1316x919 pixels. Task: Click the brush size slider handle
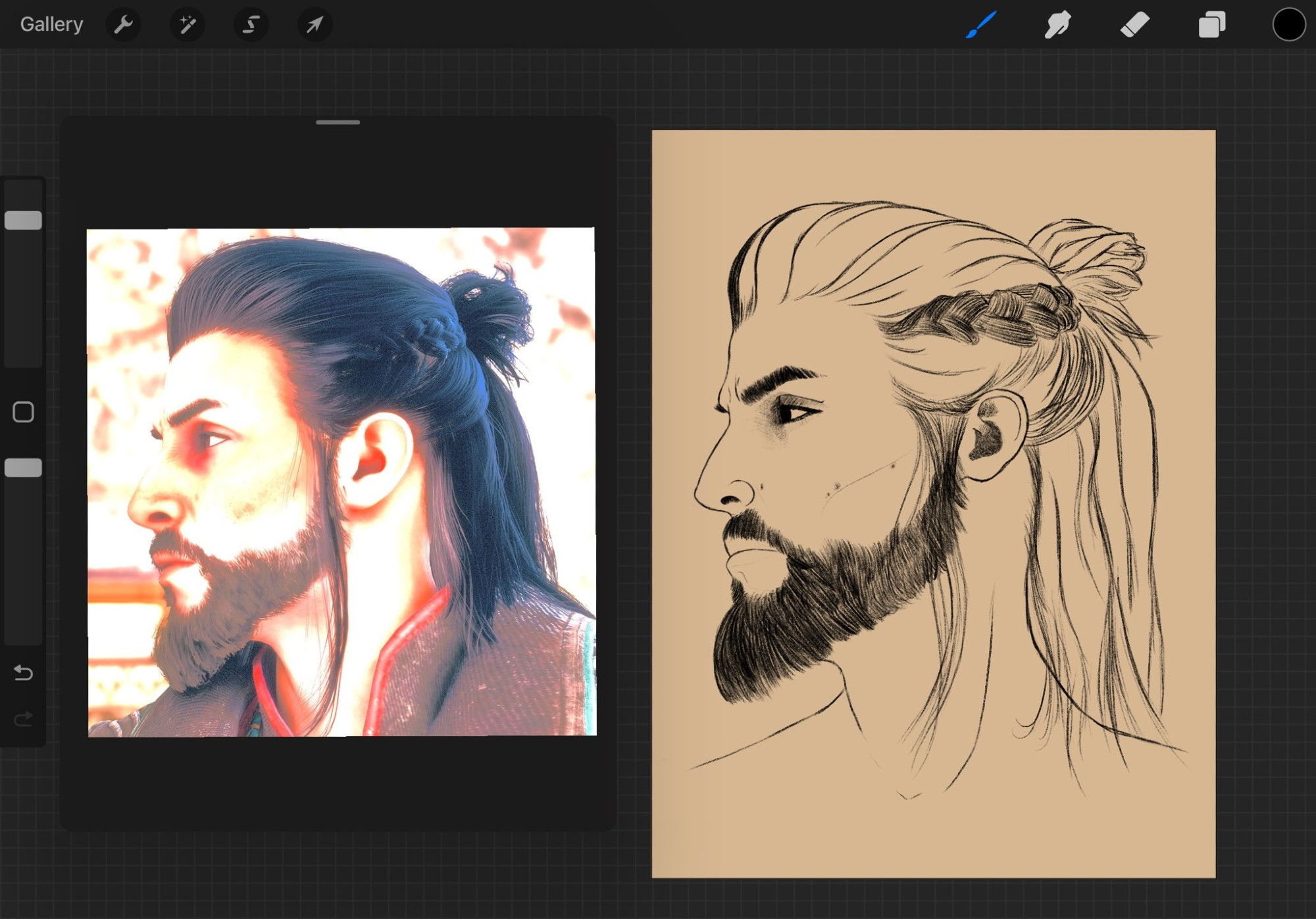click(24, 220)
